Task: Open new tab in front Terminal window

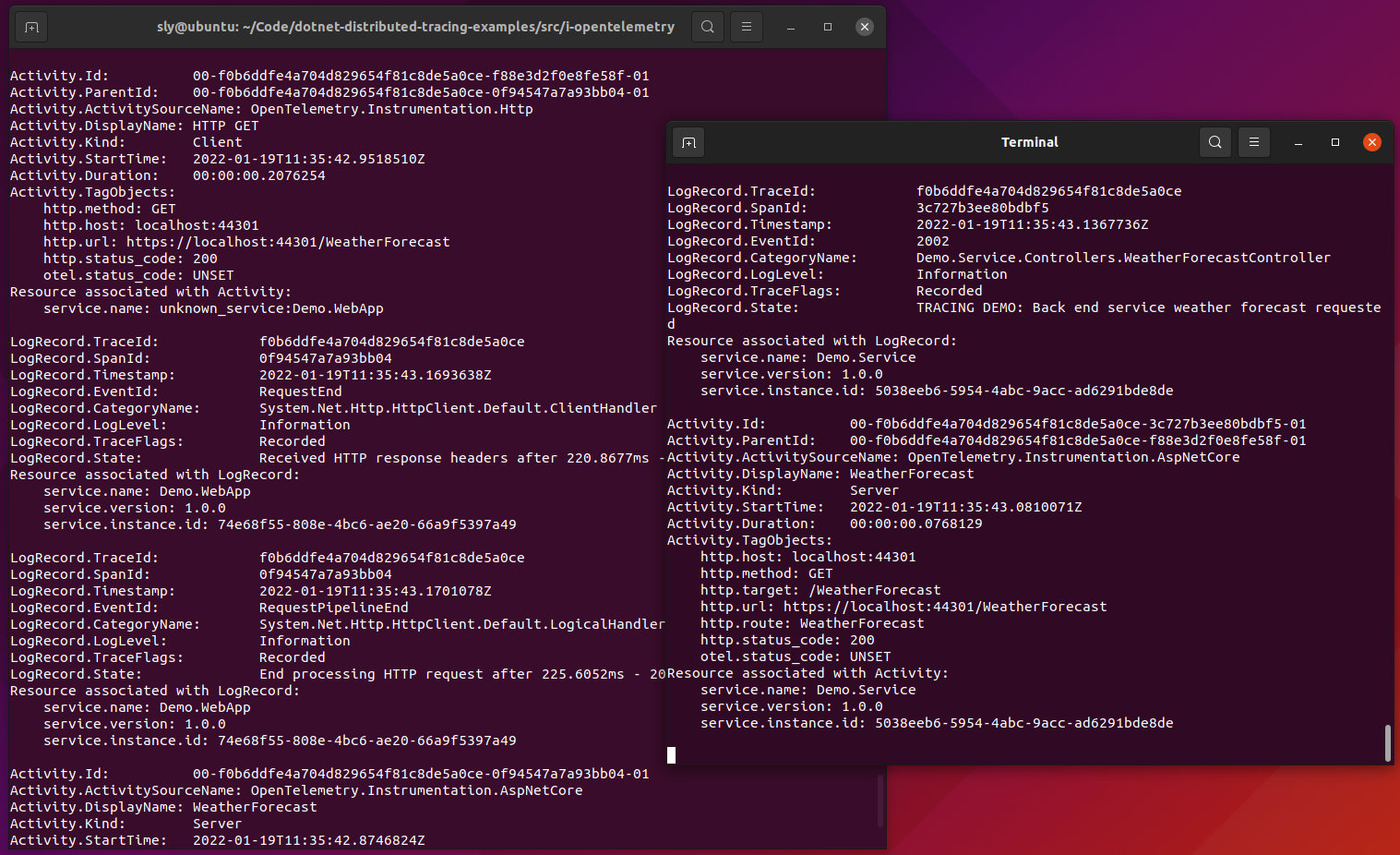Action: pyautogui.click(x=688, y=142)
